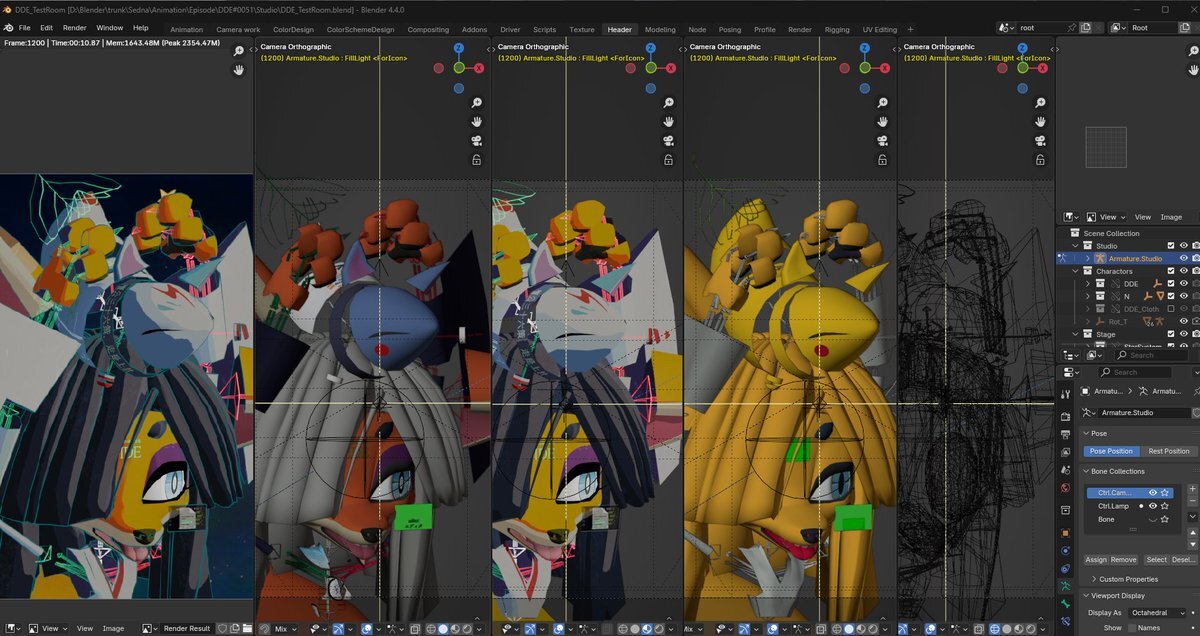Image resolution: width=1200 pixels, height=636 pixels.
Task: Open the Window menu
Action: point(110,28)
